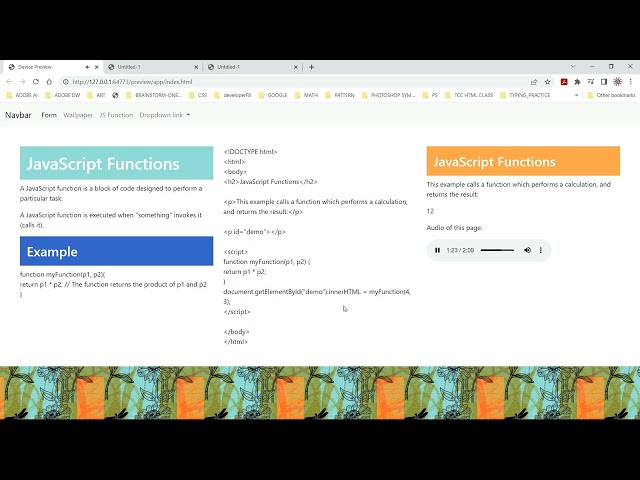This screenshot has height=480, width=640.
Task: Open the TYPING_PRACTICE bookmark folder
Action: pyautogui.click(x=525, y=95)
